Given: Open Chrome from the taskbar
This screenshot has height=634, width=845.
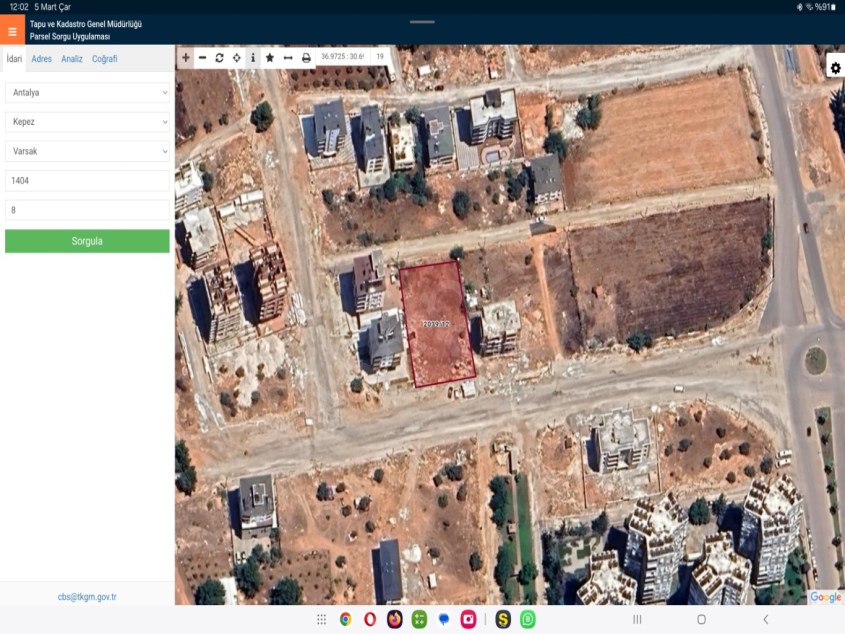Looking at the screenshot, I should 345,620.
